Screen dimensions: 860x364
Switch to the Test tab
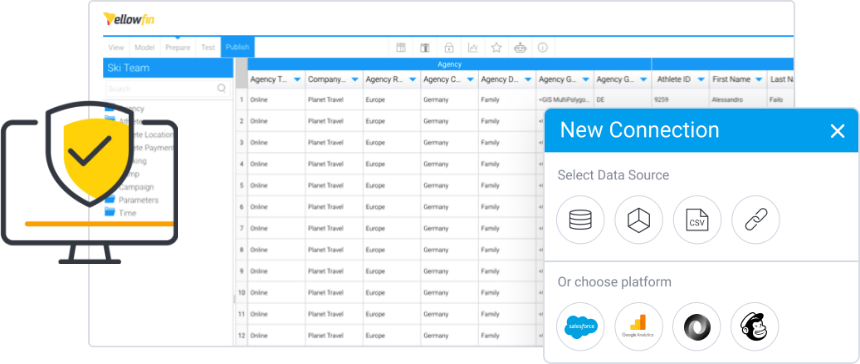pyautogui.click(x=208, y=48)
